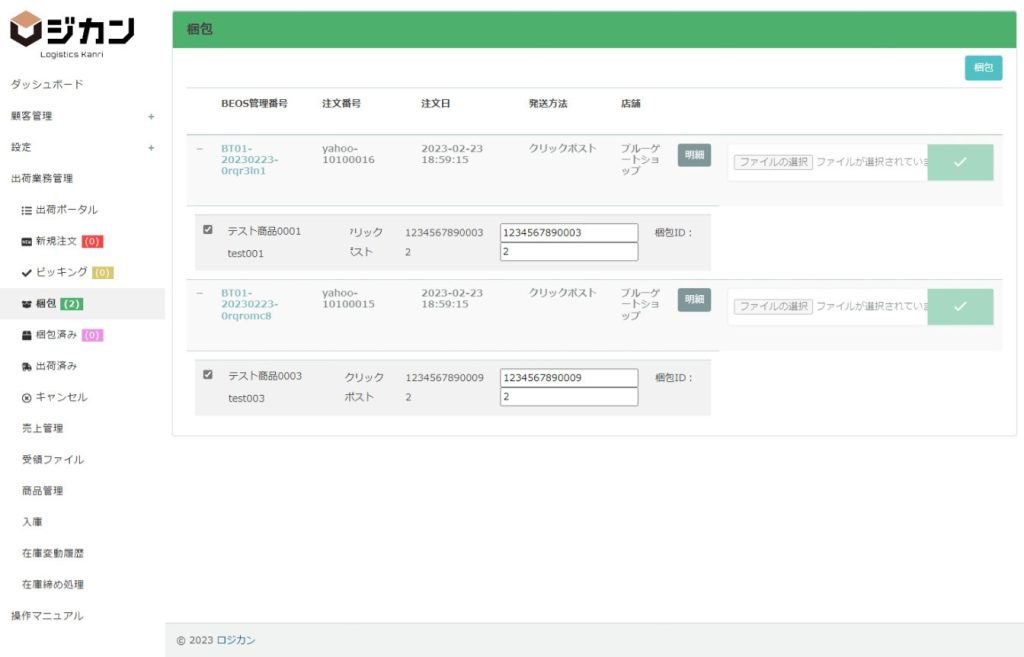Image resolution: width=1024 pixels, height=657 pixels.
Task: Open 新規注文 icon in sidebar
Action: [x=27, y=241]
